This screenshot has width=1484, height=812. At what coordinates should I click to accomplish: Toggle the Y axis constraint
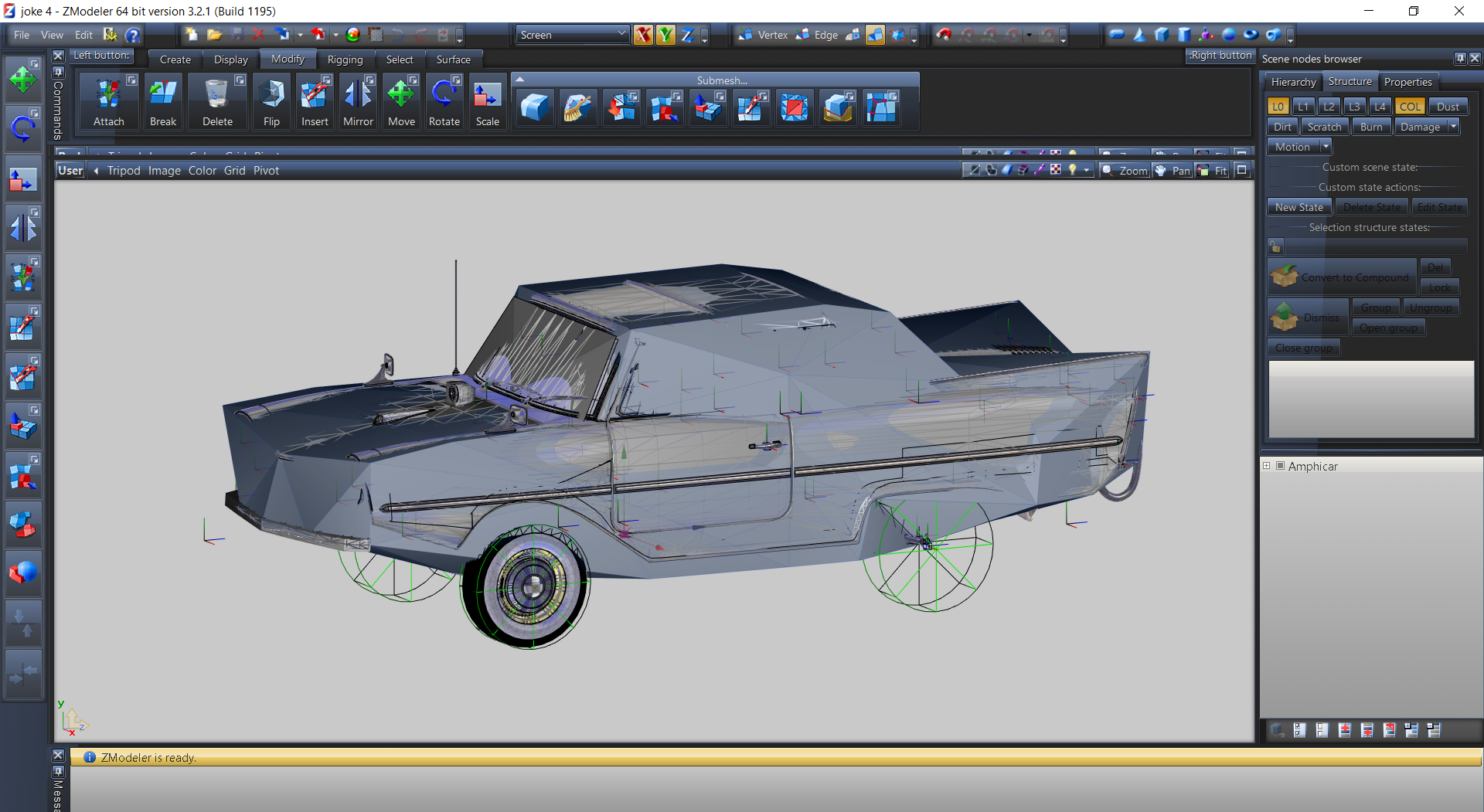point(665,35)
